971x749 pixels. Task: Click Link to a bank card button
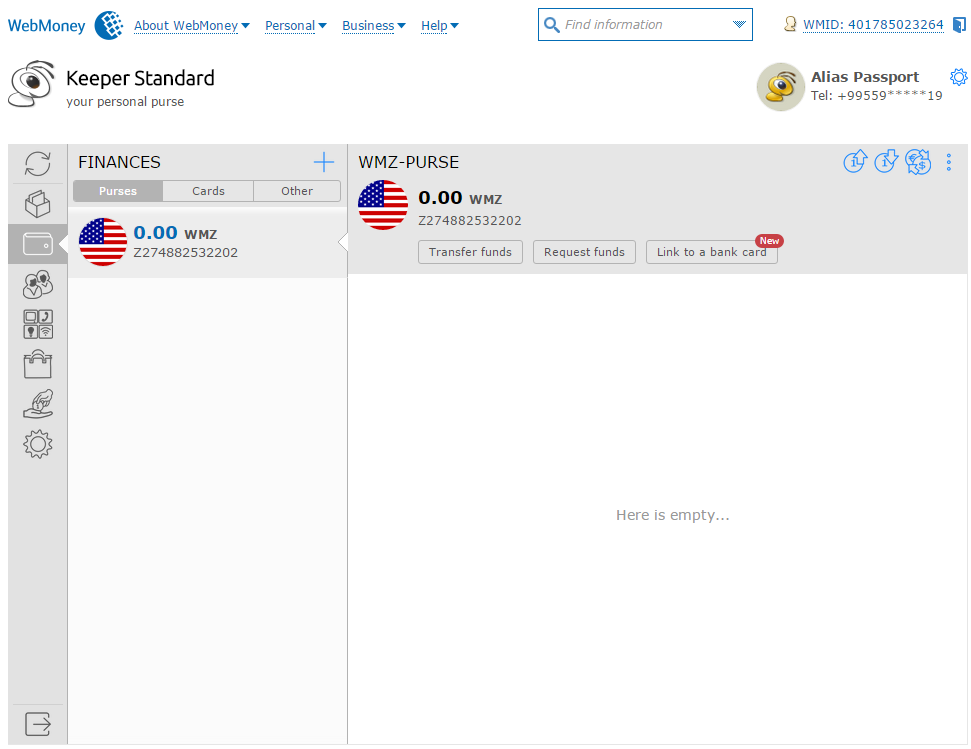712,252
